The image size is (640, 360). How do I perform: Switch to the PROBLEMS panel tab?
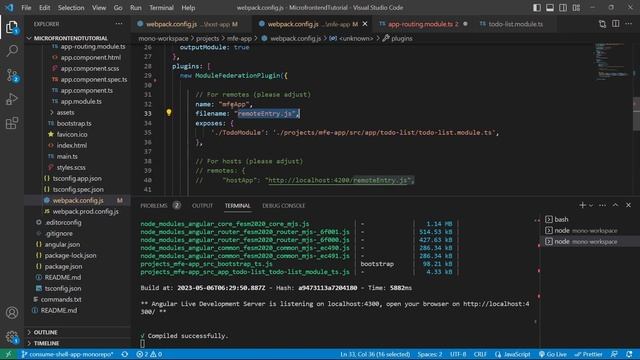click(160, 205)
